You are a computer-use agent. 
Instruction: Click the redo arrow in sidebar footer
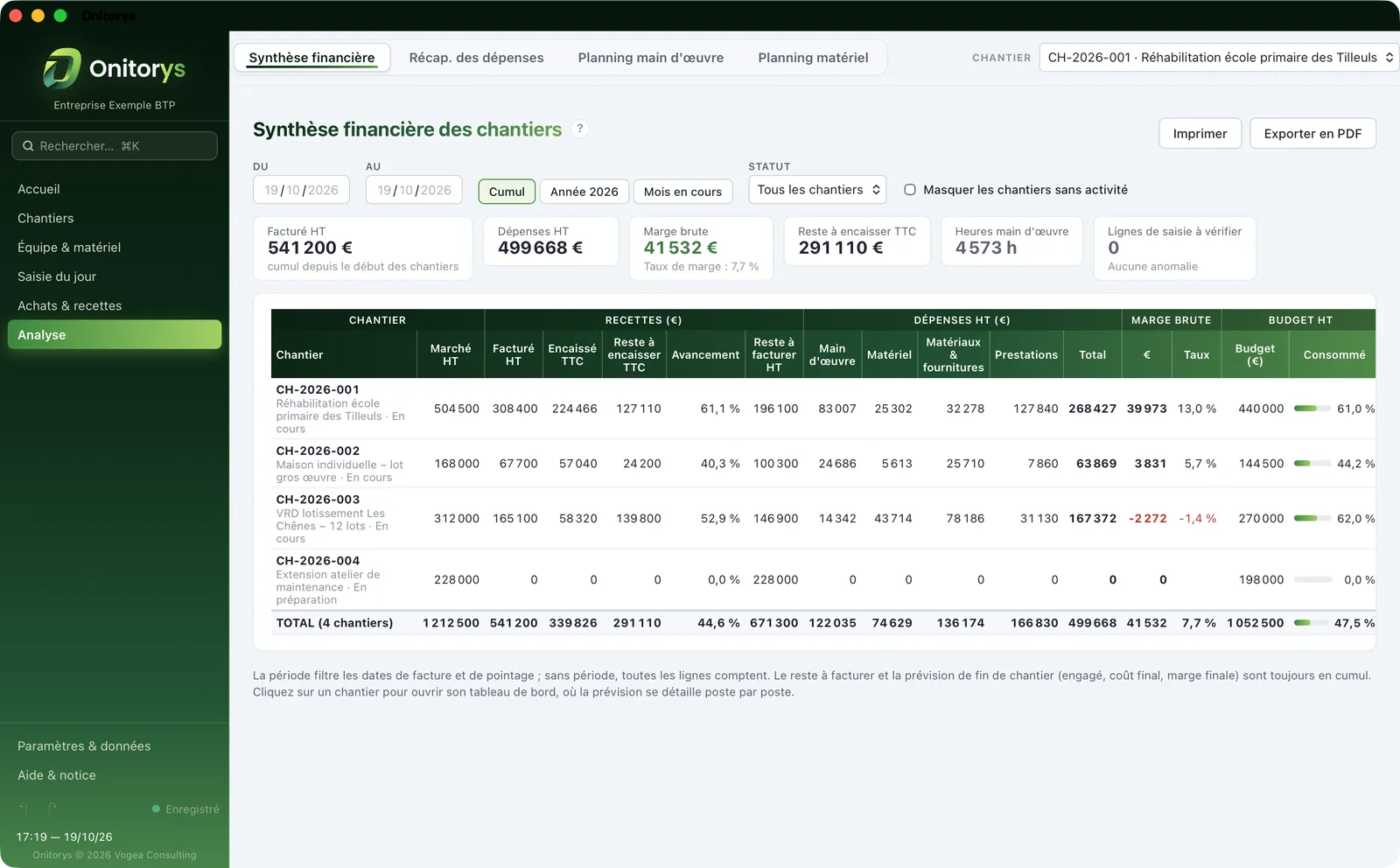tap(52, 809)
